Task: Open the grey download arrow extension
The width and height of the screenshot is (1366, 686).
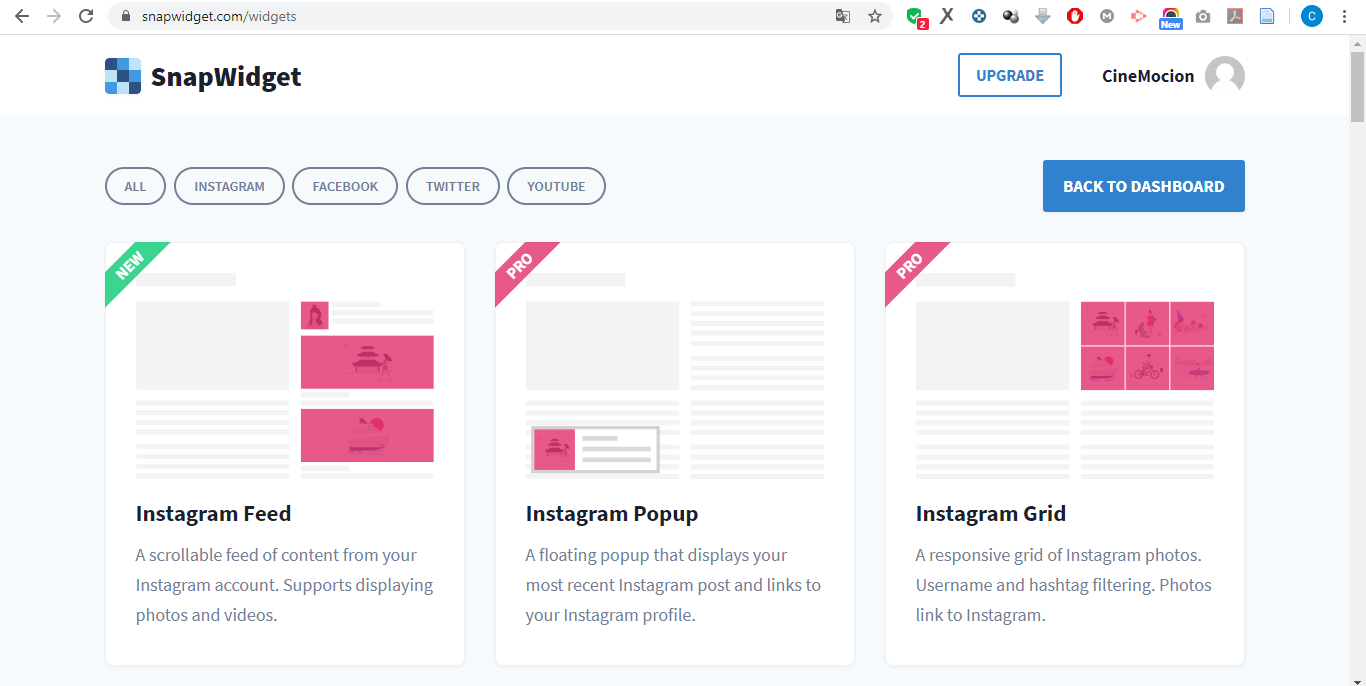Action: tap(1043, 16)
